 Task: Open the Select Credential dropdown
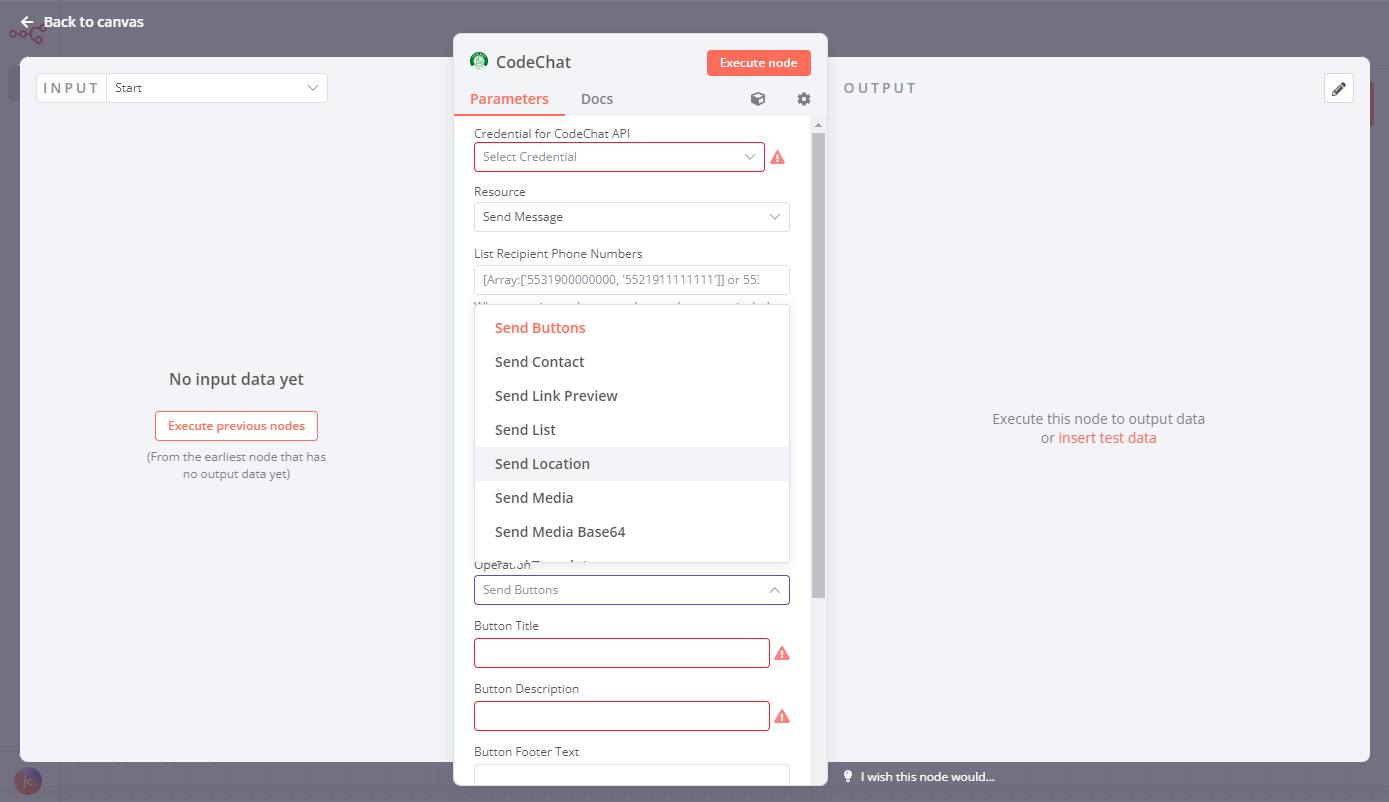[620, 157]
